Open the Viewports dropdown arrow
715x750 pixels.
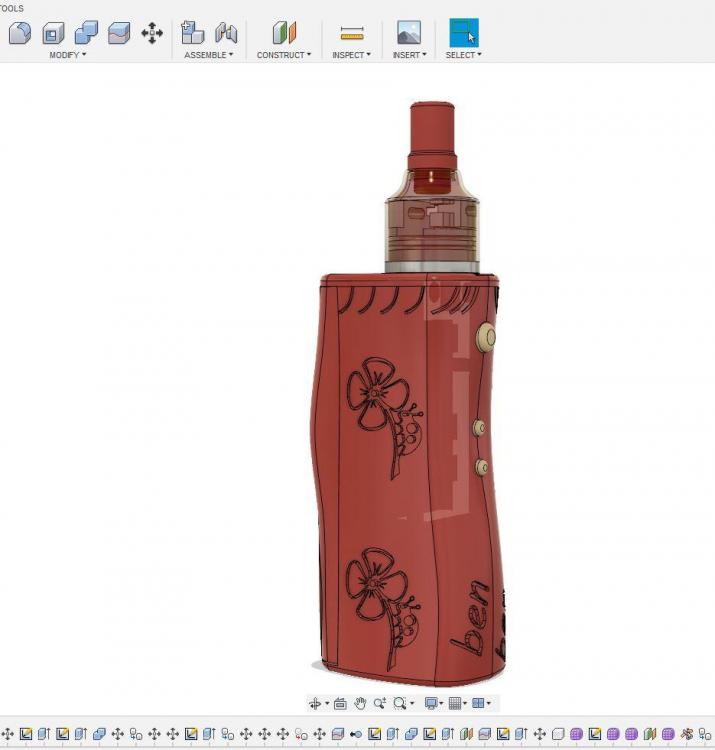coord(488,703)
